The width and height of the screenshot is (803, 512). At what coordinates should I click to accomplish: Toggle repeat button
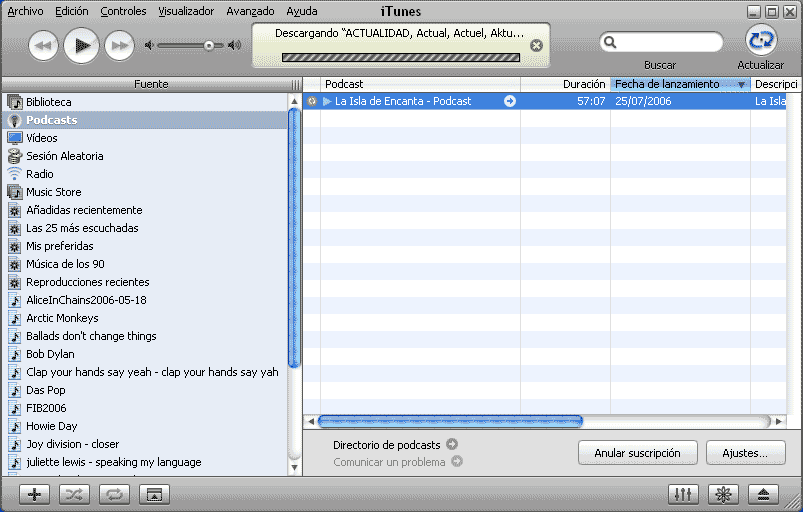[x=114, y=494]
